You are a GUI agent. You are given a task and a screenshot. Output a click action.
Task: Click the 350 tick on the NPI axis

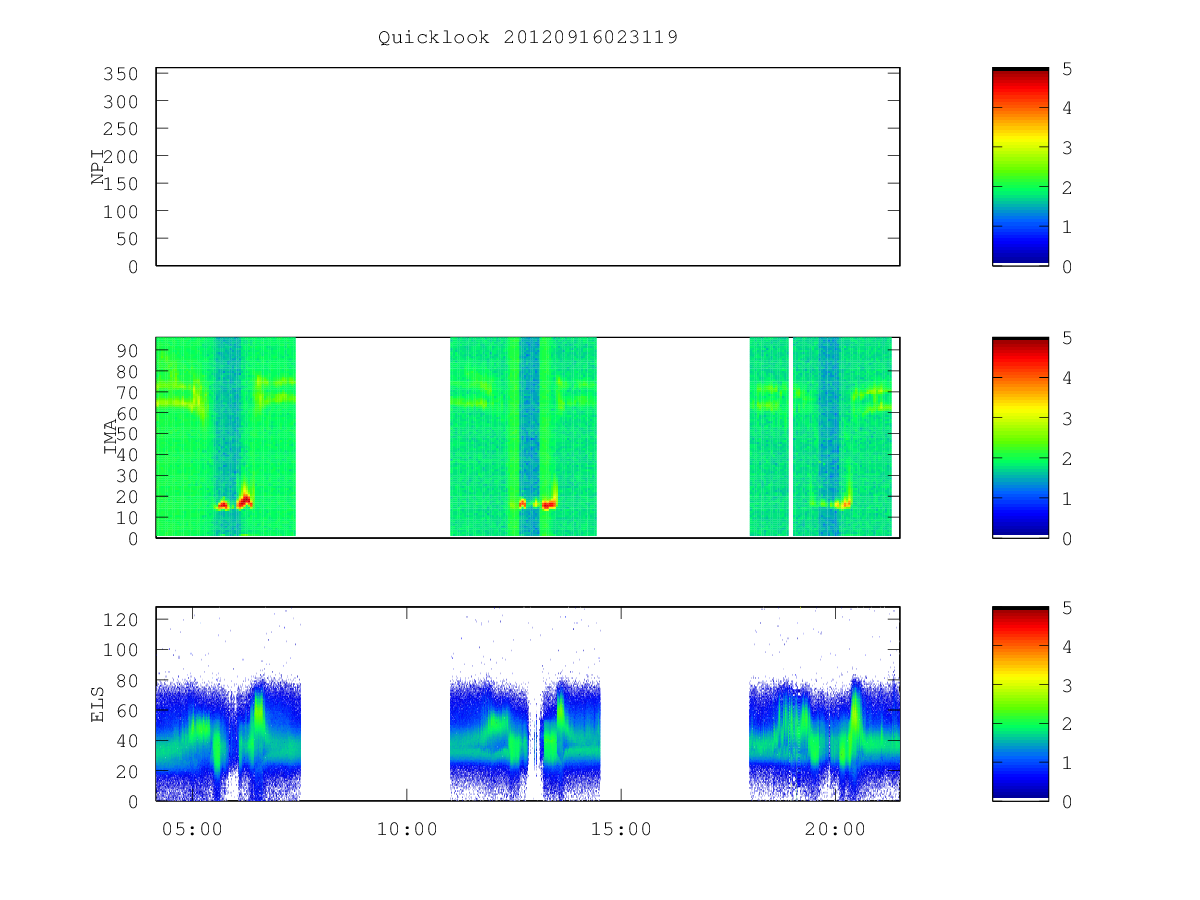[121, 74]
